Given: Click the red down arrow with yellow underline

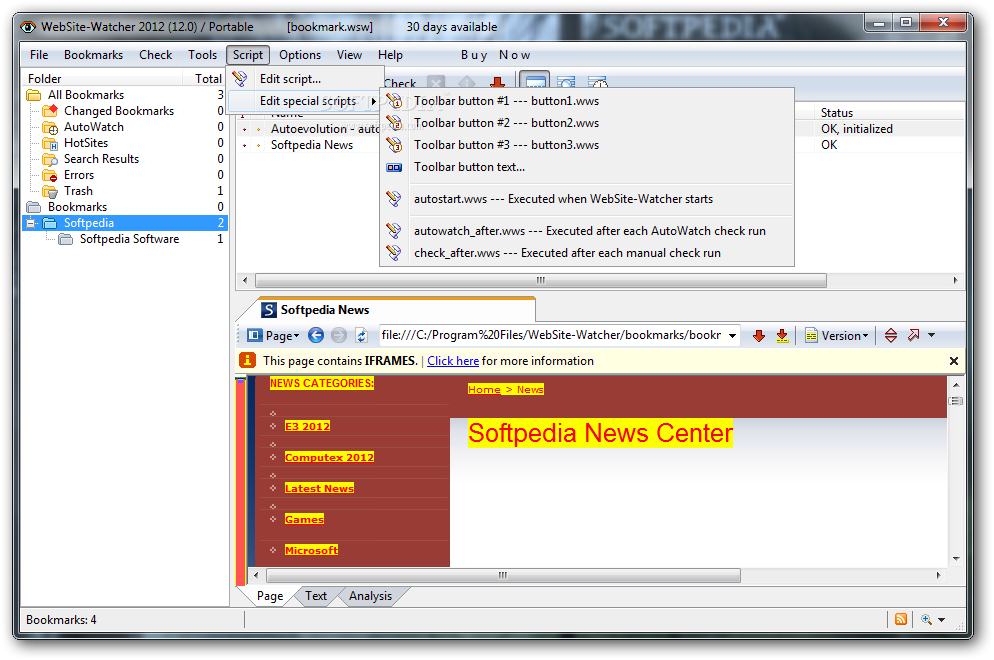Looking at the screenshot, I should [782, 335].
